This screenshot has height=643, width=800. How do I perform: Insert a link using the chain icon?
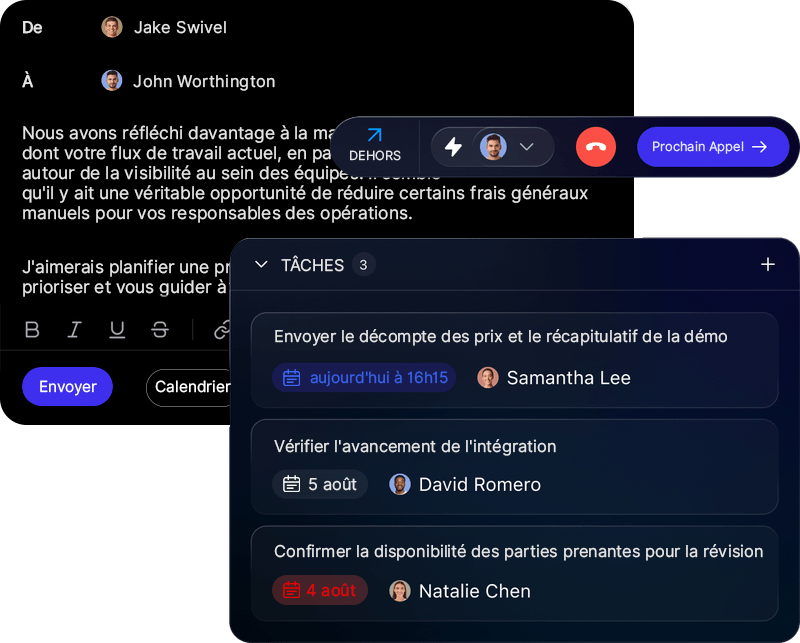pos(222,330)
